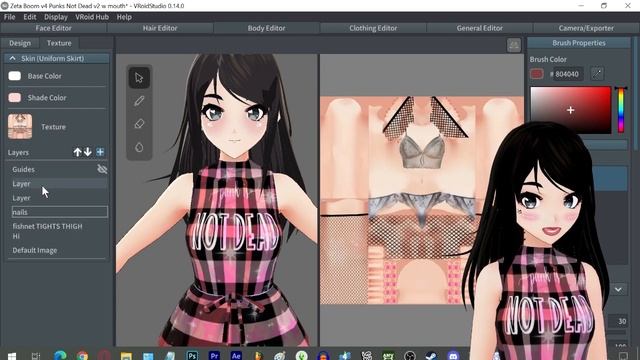This screenshot has width=640, height=360.
Task: Toggle visibility of the Guides layer
Action: point(102,169)
